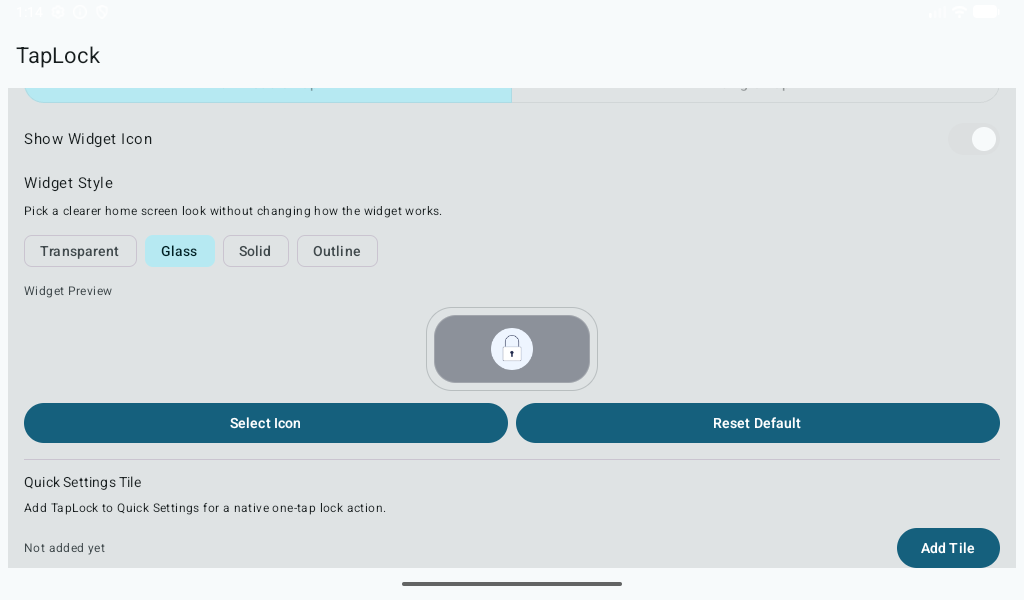Click the 'Widget Style' heading
Viewport: 1024px width, 600px height.
coord(69,183)
